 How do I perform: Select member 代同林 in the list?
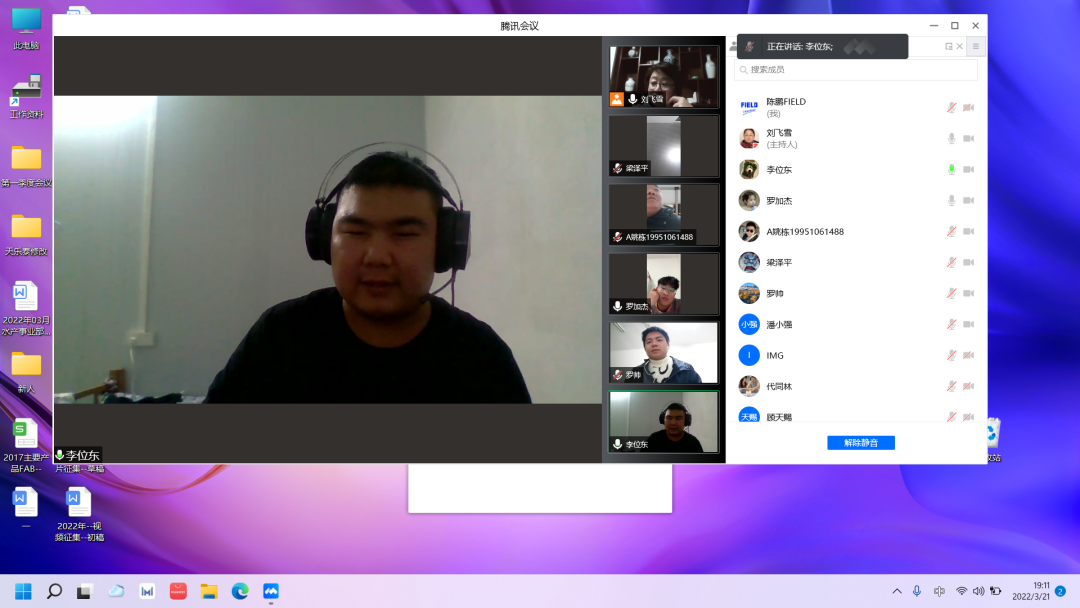coord(855,386)
